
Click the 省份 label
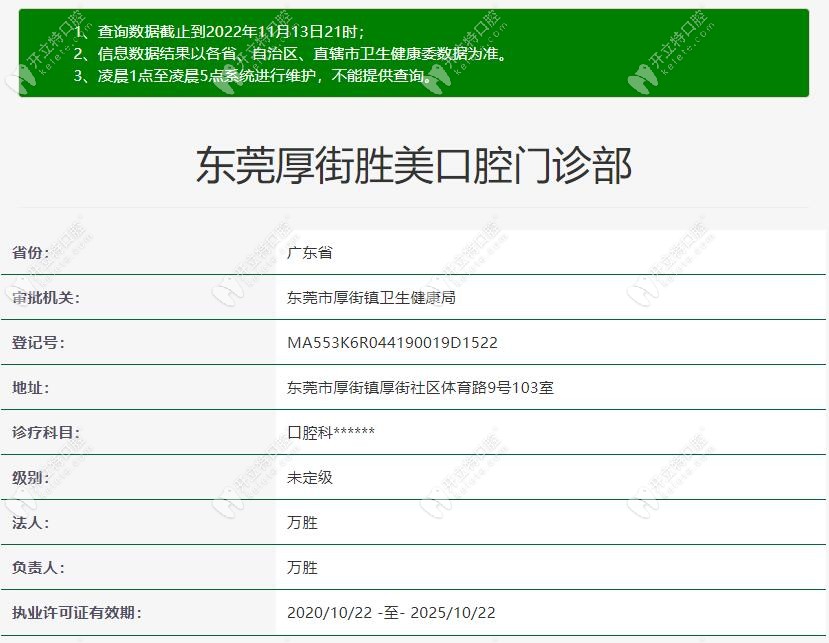pyautogui.click(x=31, y=252)
